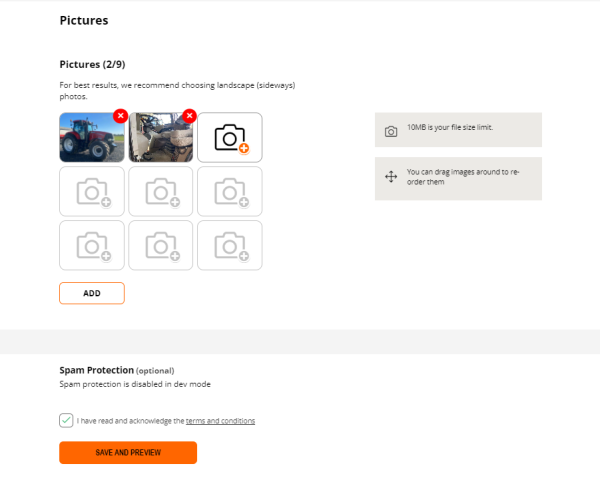The width and height of the screenshot is (600, 488).
Task: Click the first empty slot in middle row
Action: (92, 191)
